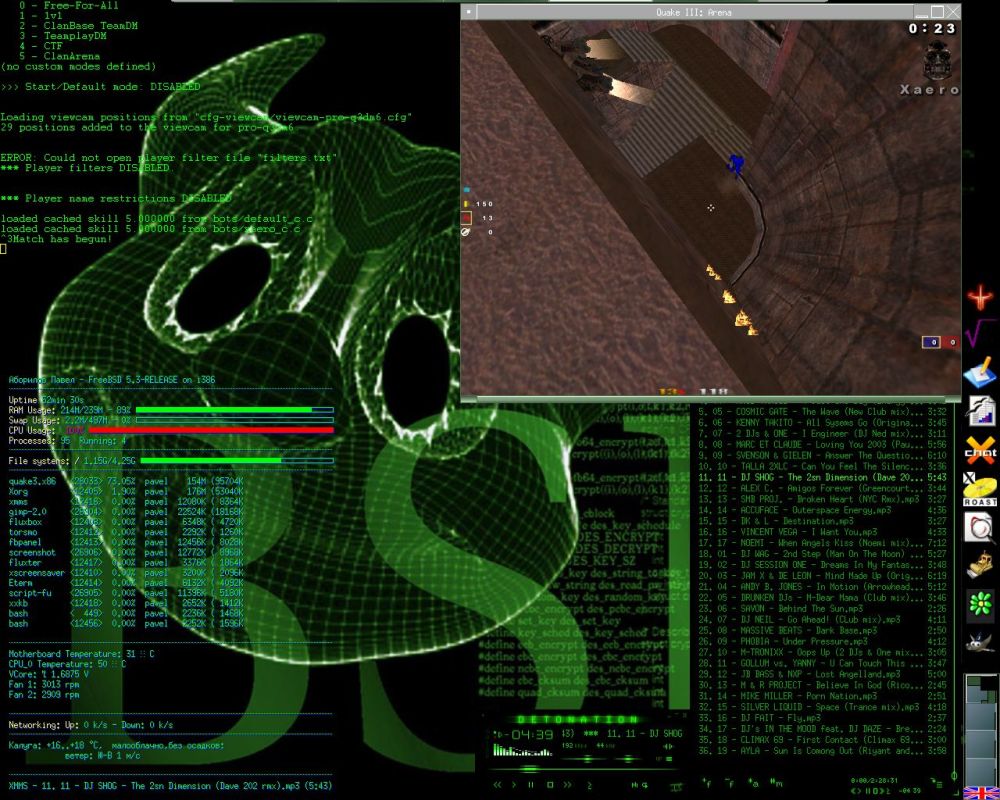Select playlist track MARC ET CLAUDE - Loving You 2003

(822, 445)
